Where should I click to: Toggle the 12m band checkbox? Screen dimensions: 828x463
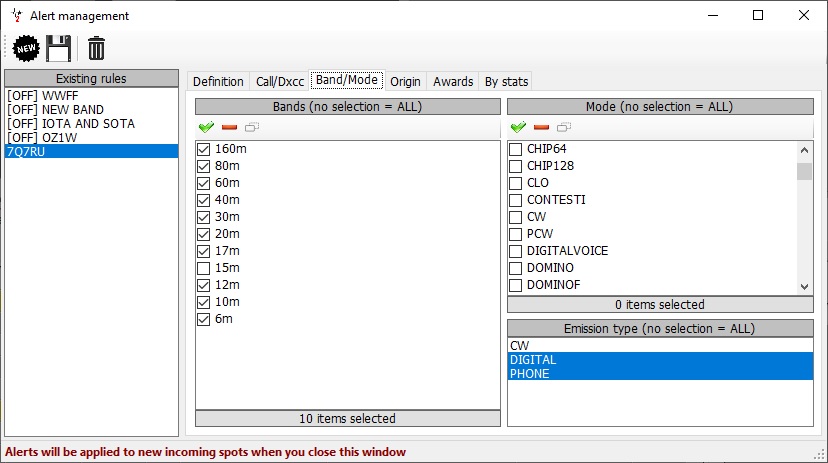[203, 285]
